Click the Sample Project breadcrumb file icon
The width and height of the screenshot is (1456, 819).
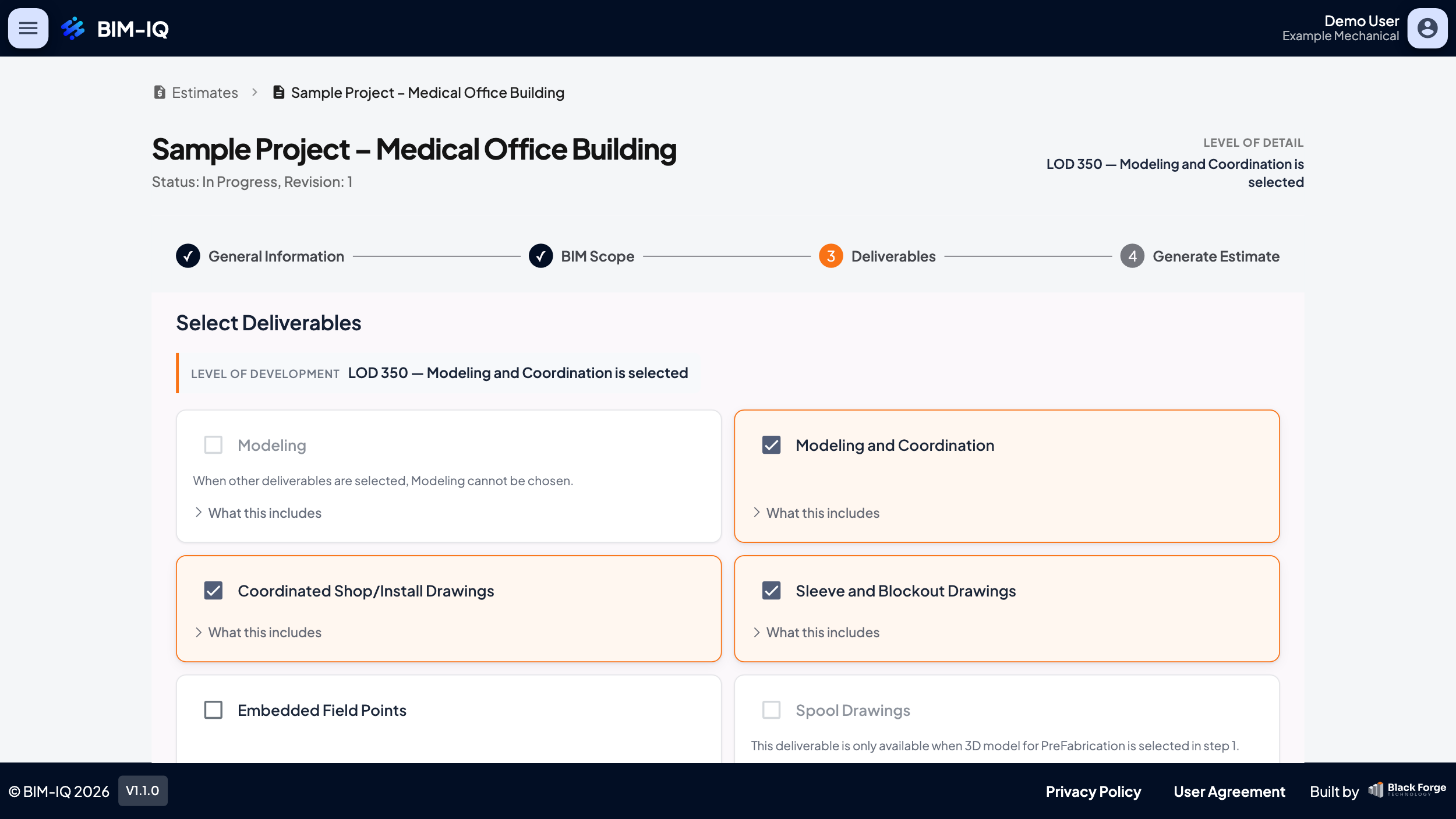(x=279, y=92)
